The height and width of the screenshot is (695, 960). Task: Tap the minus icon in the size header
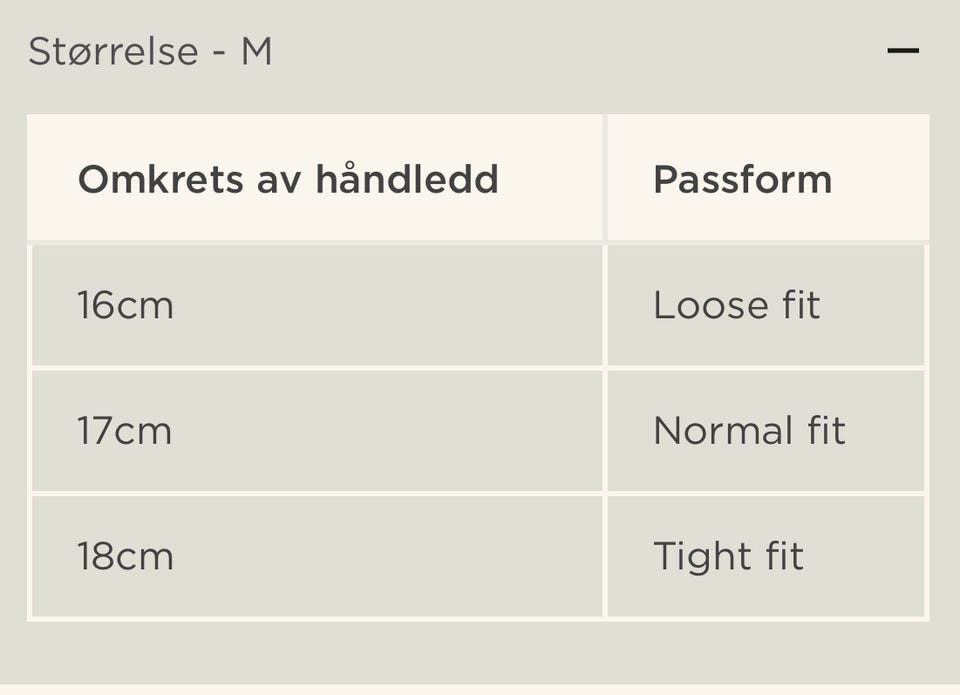(902, 50)
